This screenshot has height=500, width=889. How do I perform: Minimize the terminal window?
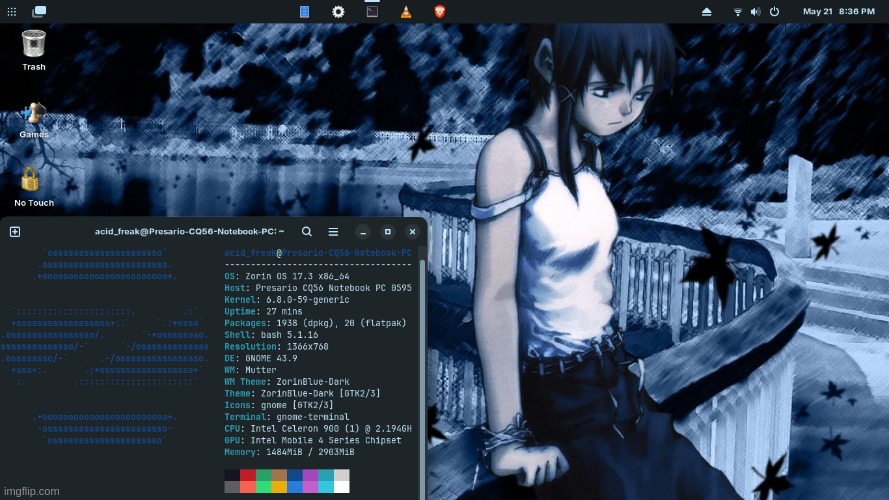(x=363, y=232)
